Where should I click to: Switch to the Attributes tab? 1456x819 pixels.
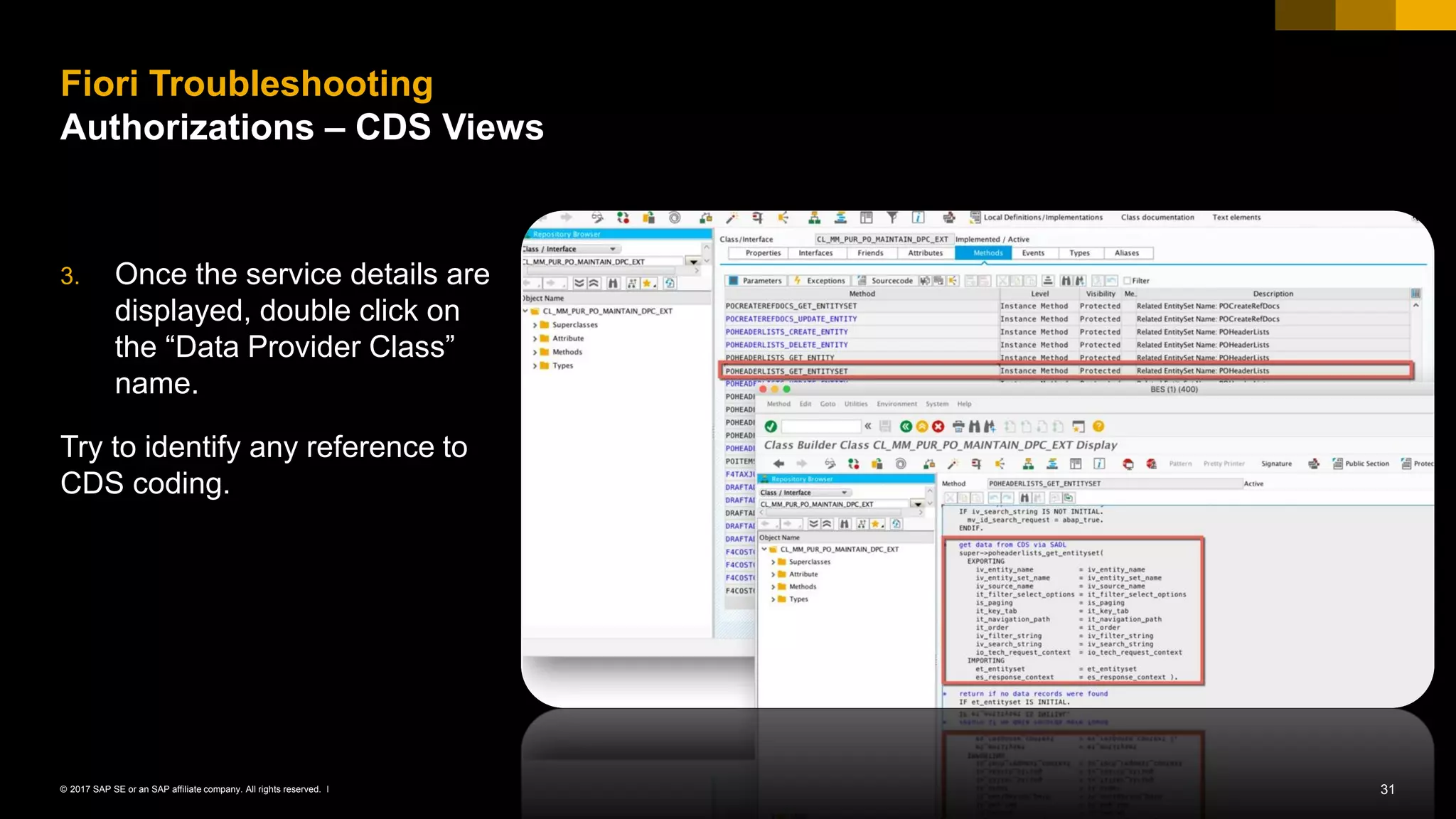pos(926,253)
